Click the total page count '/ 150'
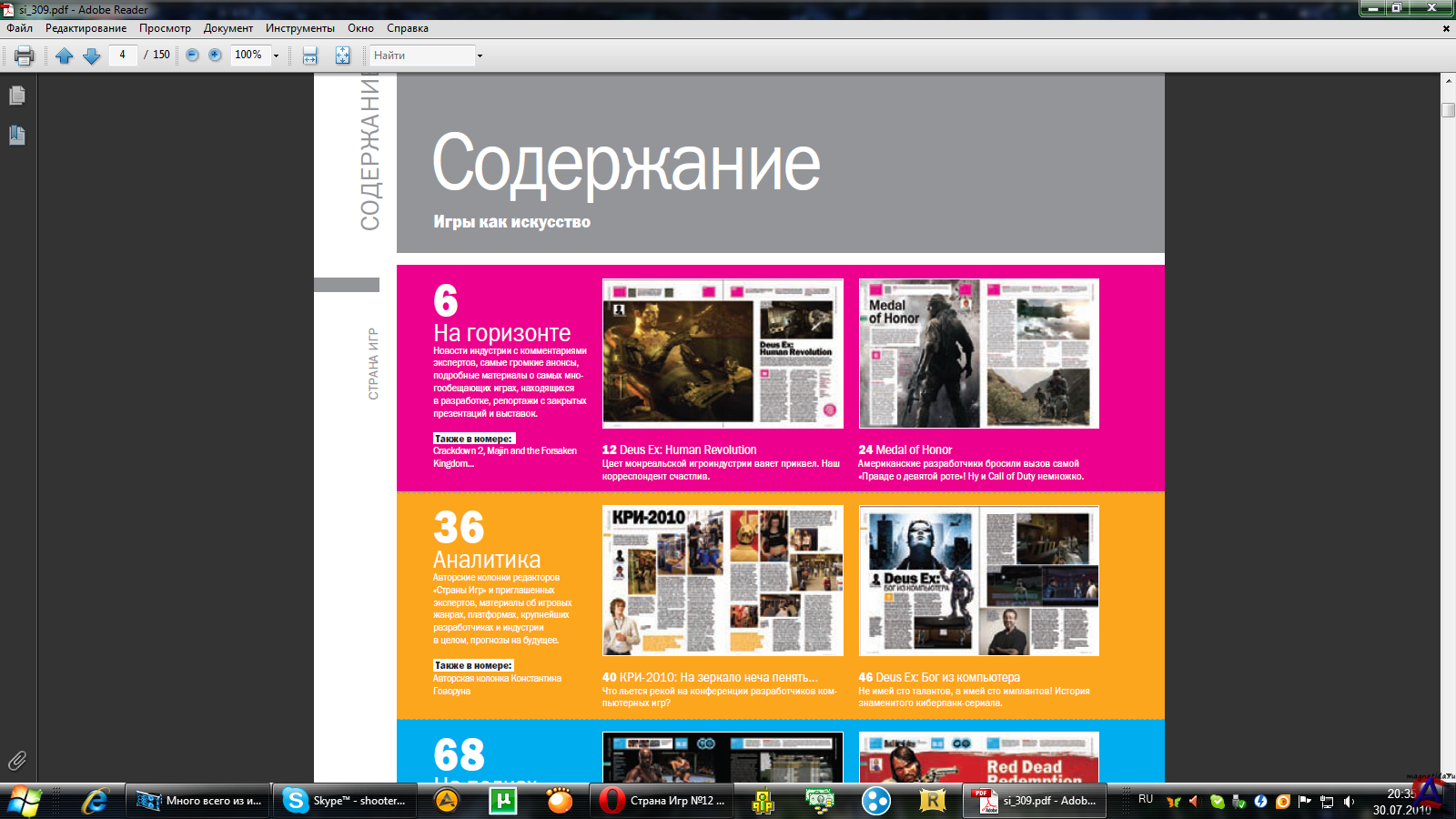 (x=157, y=55)
